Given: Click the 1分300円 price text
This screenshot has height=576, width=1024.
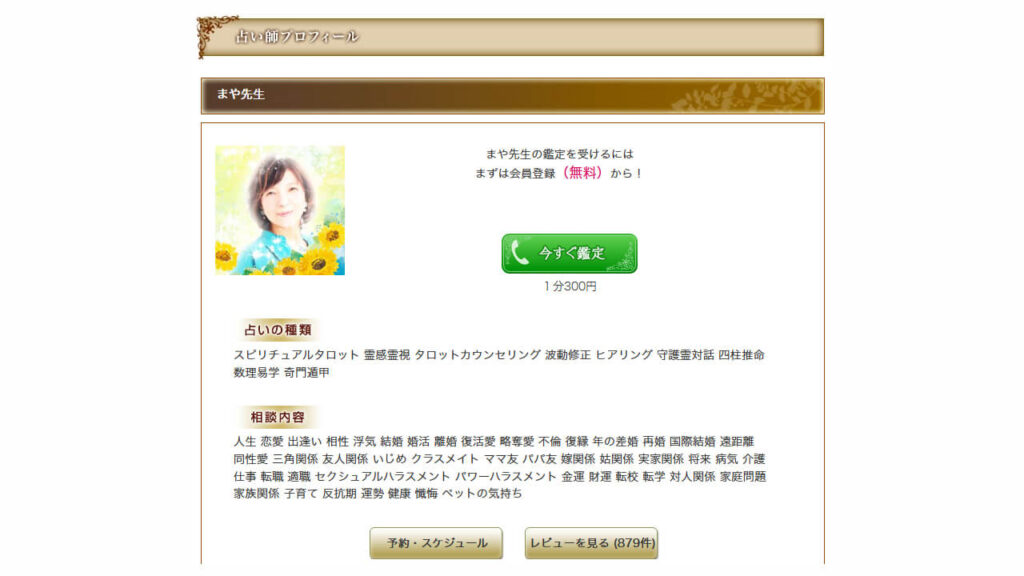Looking at the screenshot, I should tap(569, 286).
